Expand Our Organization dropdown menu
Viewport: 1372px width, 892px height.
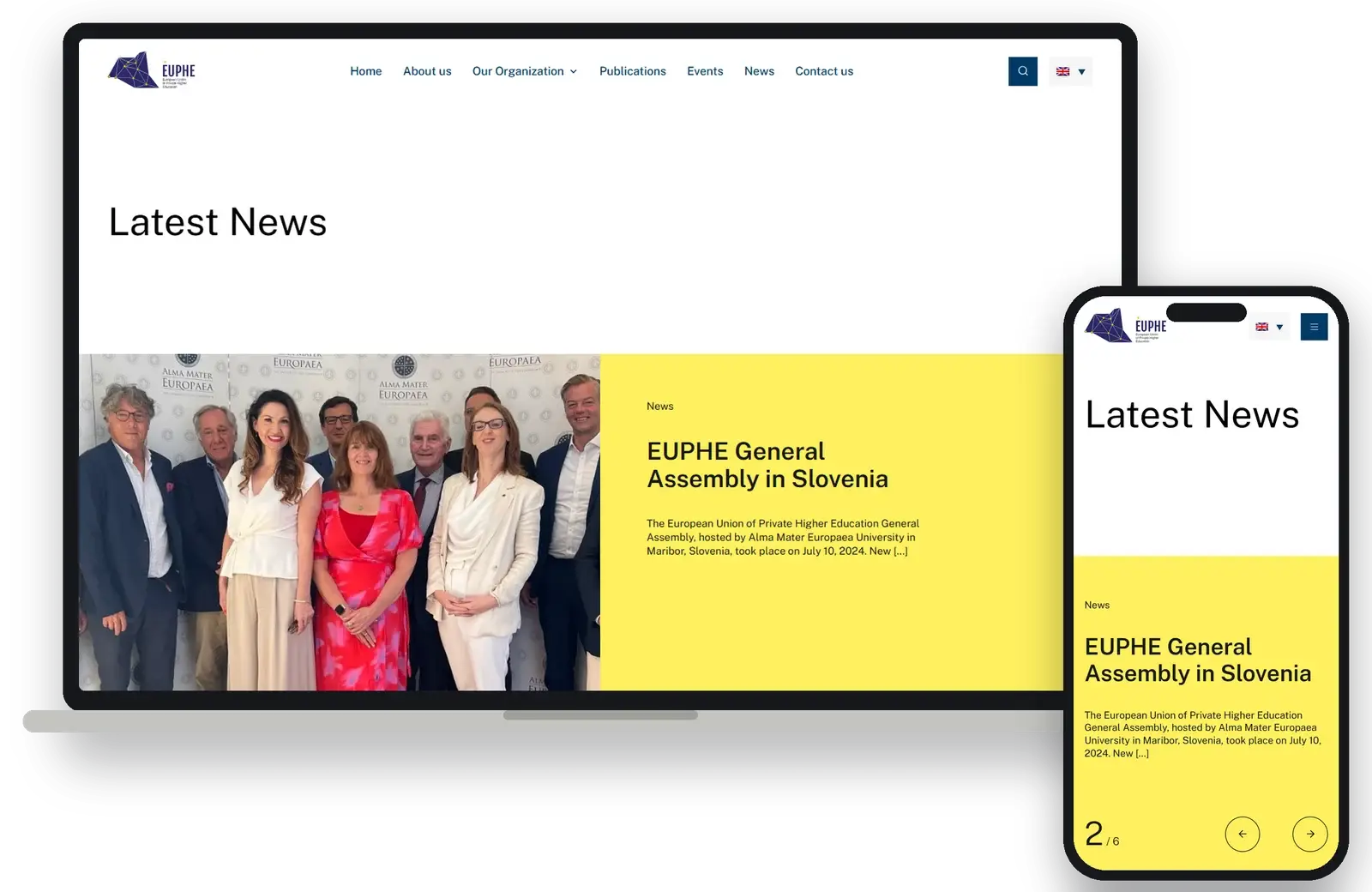[x=525, y=71]
